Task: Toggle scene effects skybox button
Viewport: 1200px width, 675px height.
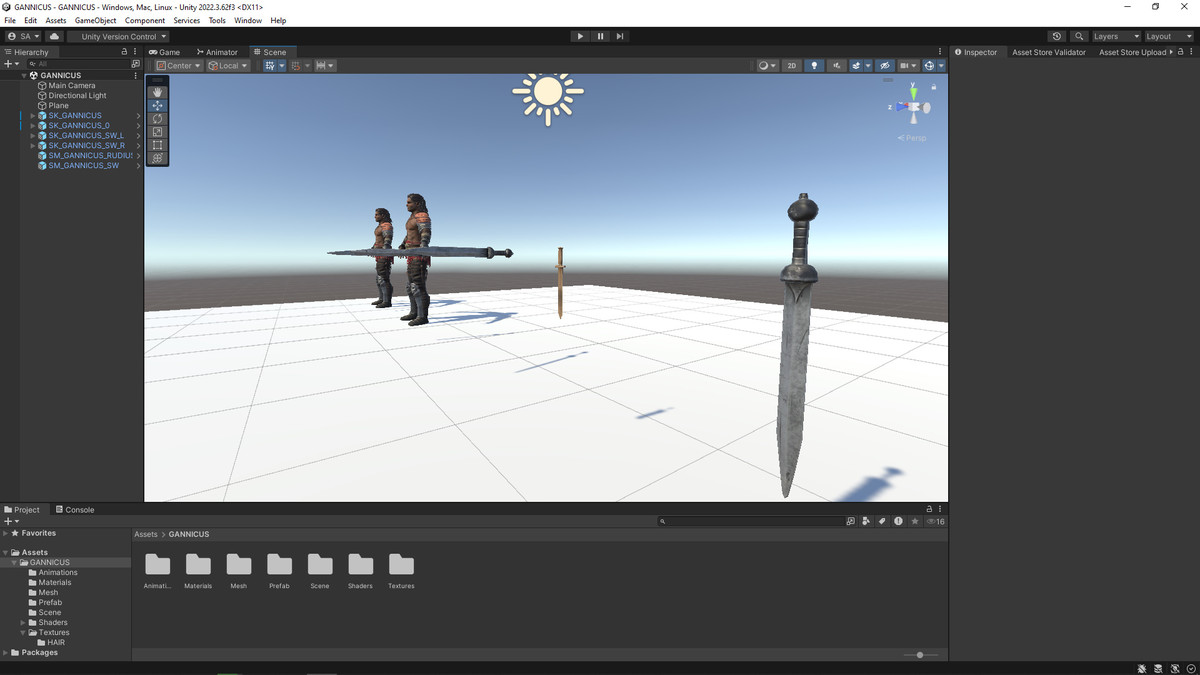Action: coord(857,65)
